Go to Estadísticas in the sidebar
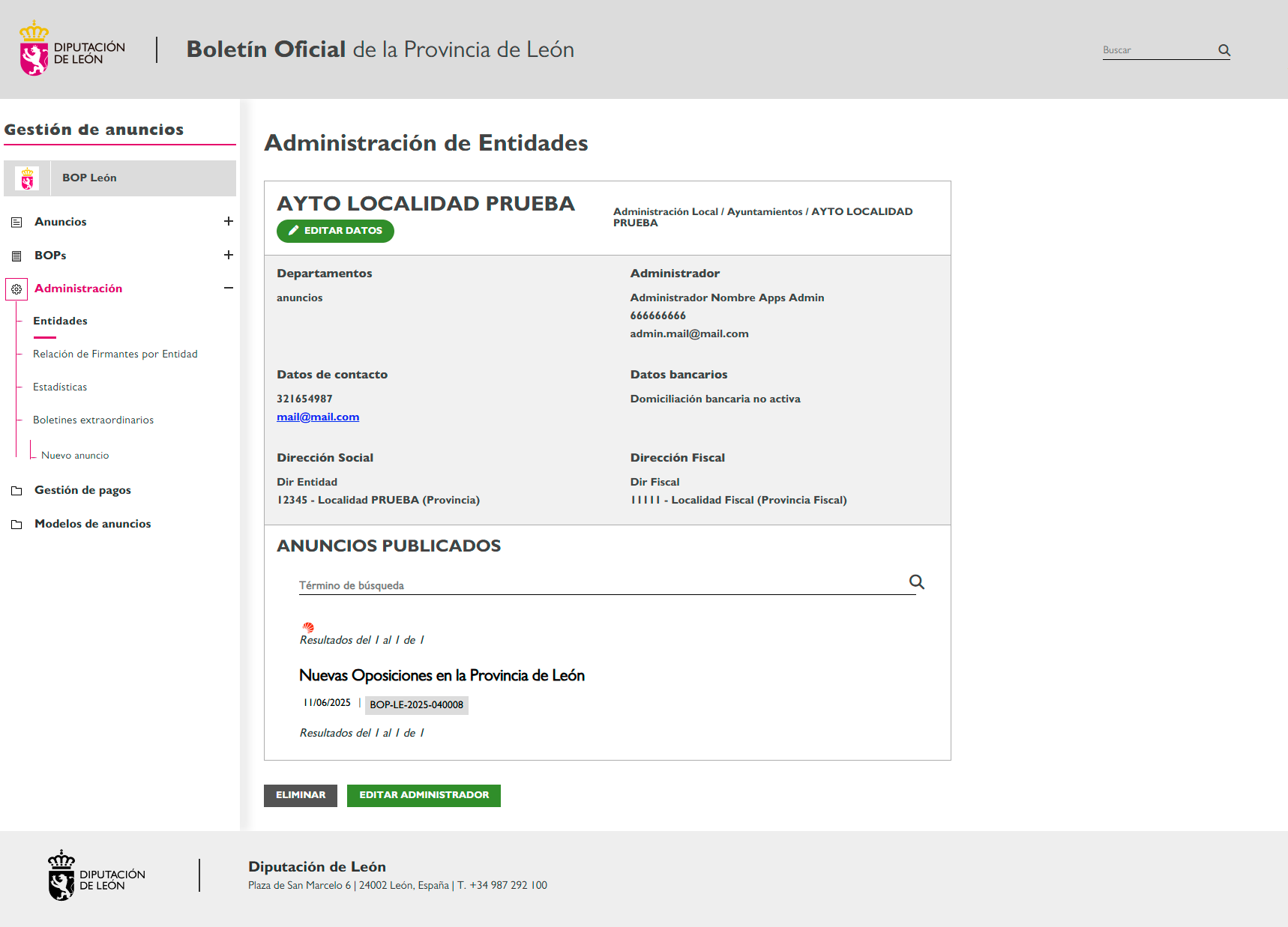 [x=60, y=387]
